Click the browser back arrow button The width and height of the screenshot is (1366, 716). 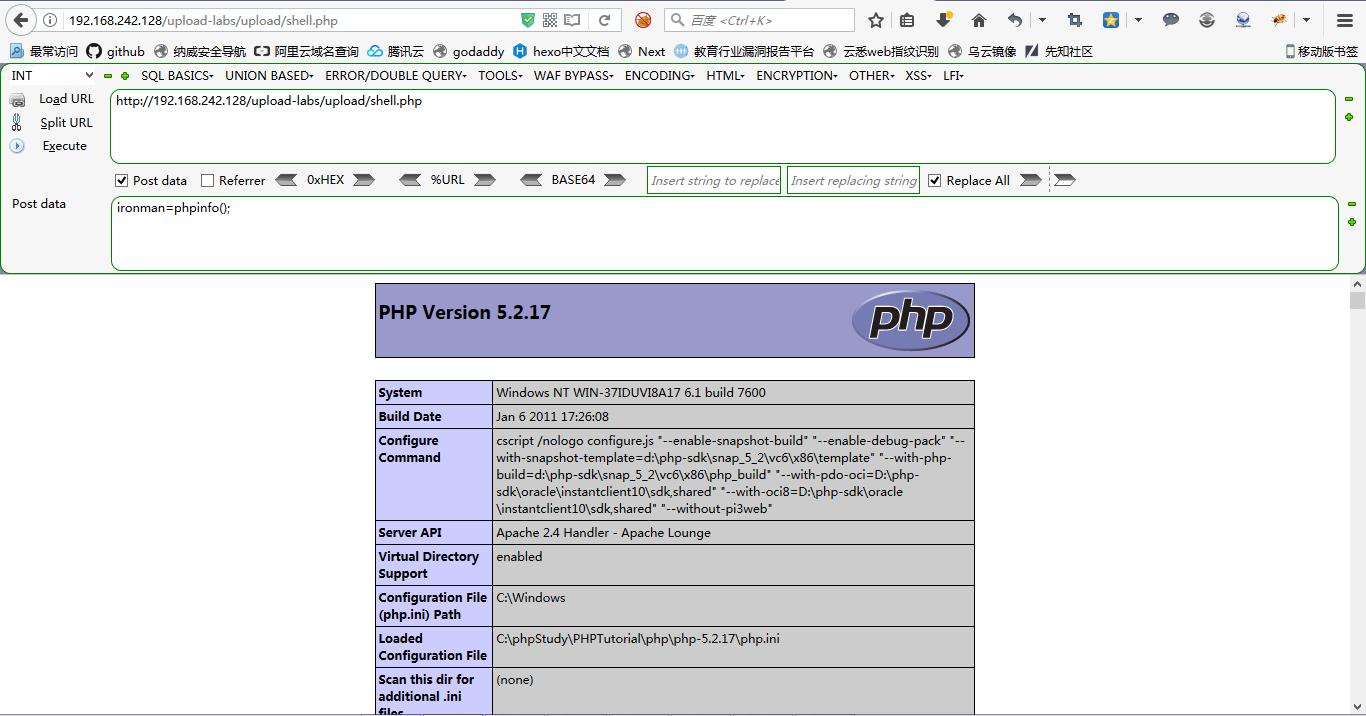click(x=21, y=20)
